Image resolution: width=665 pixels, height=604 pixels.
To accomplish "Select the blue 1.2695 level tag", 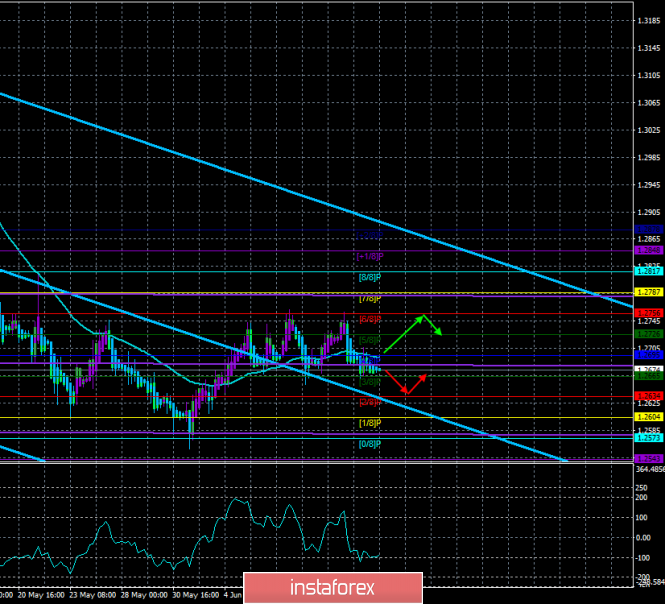I will (649, 355).
